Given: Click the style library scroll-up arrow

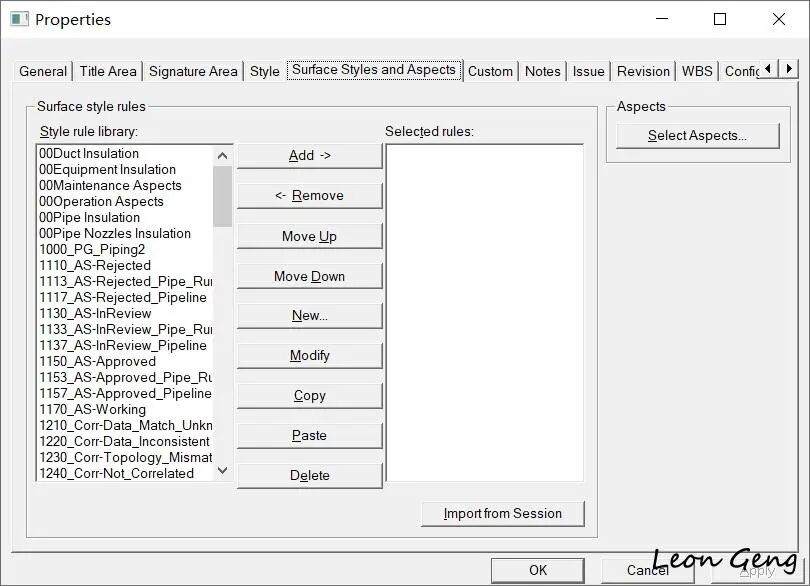Looking at the screenshot, I should 223,155.
